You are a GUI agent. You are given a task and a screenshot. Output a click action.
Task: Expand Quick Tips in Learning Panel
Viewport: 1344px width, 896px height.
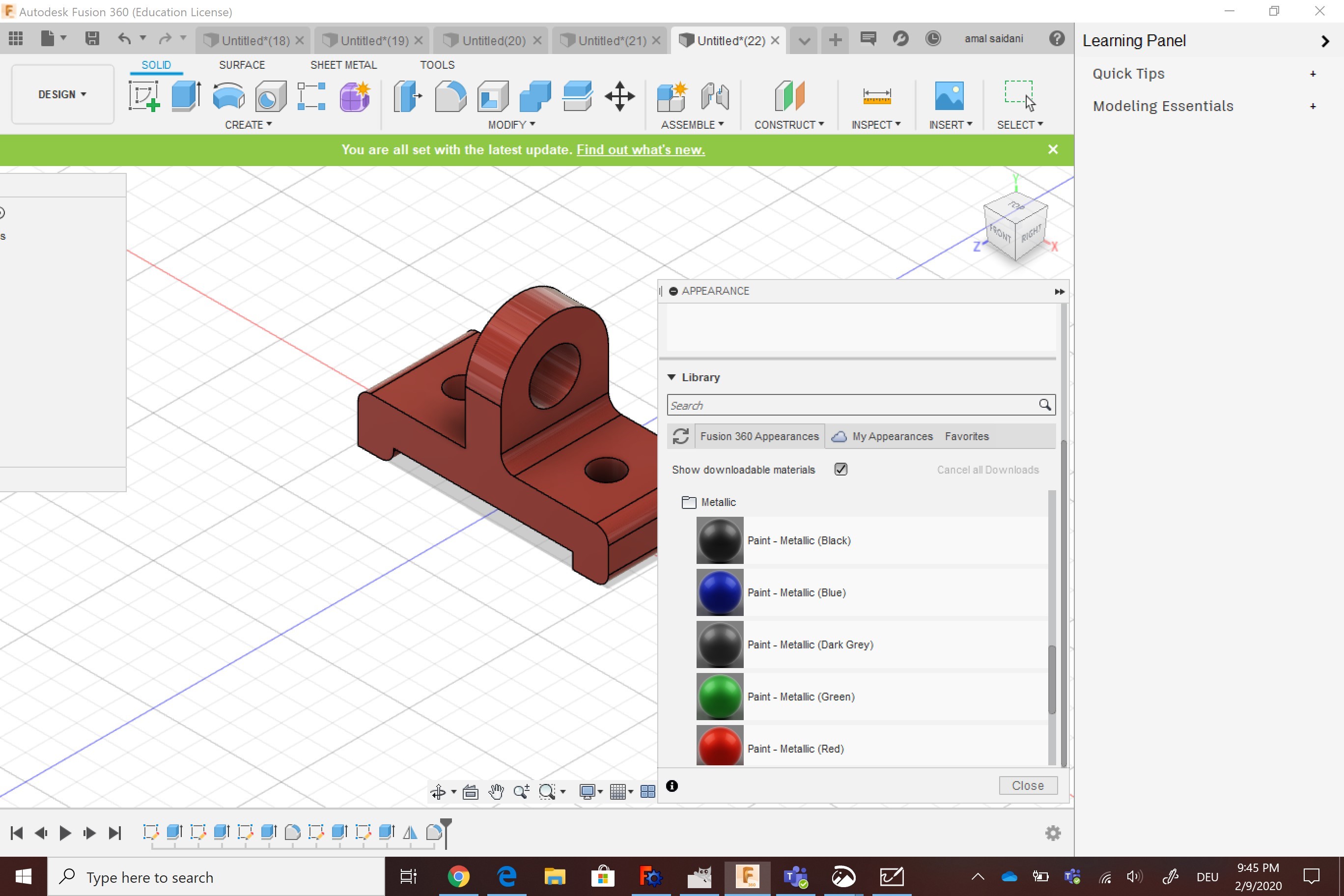(1313, 74)
